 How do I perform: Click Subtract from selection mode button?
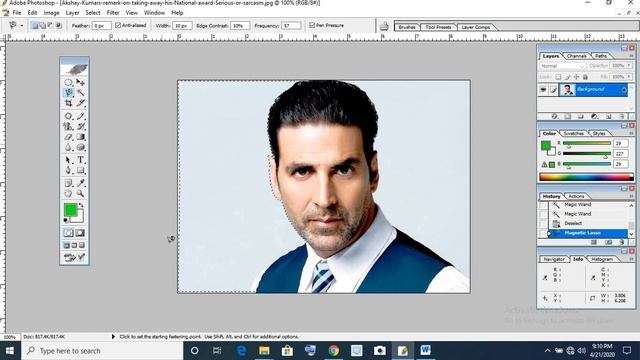tap(51, 25)
